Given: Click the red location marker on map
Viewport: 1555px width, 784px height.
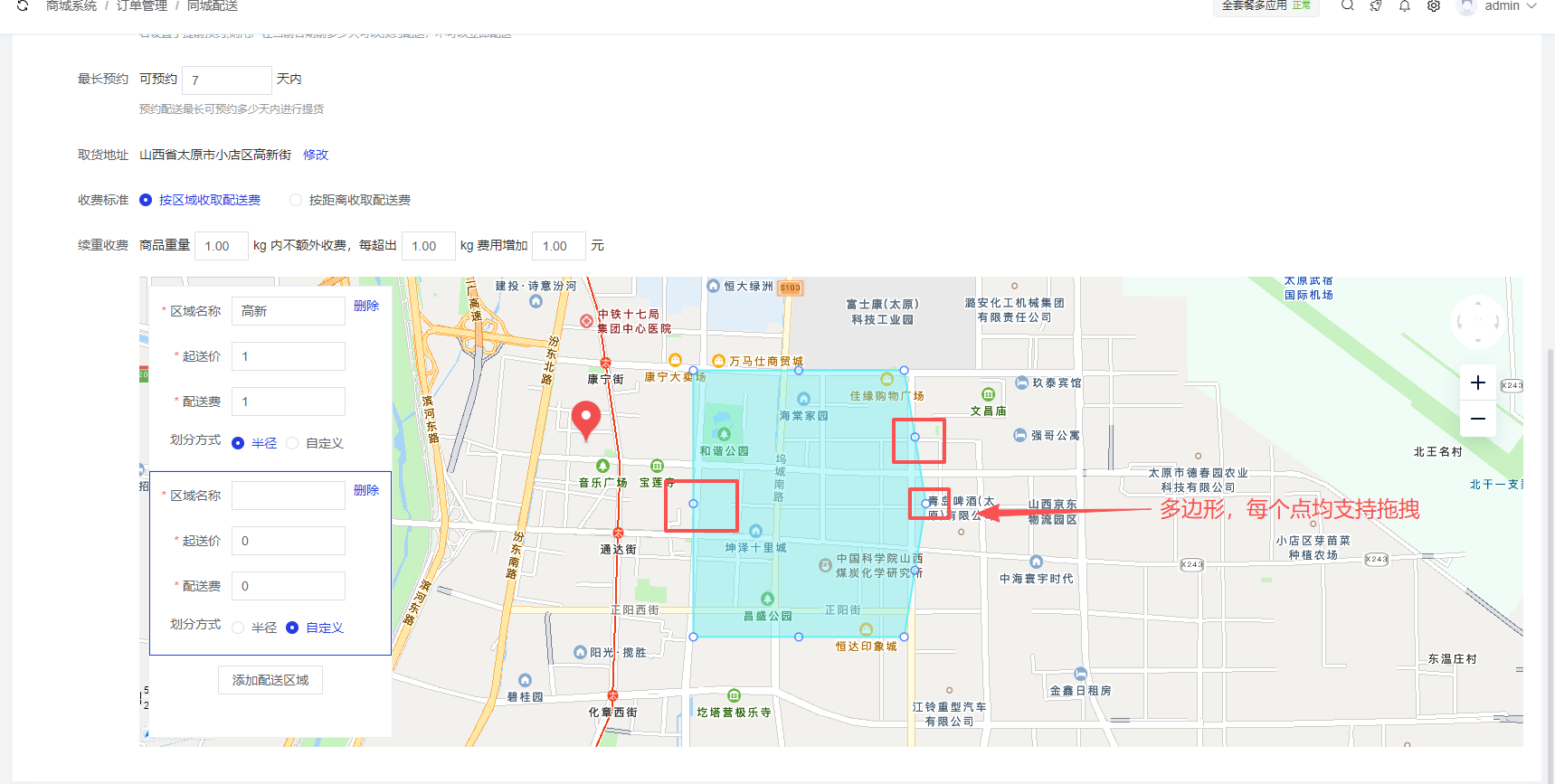Looking at the screenshot, I should point(586,419).
